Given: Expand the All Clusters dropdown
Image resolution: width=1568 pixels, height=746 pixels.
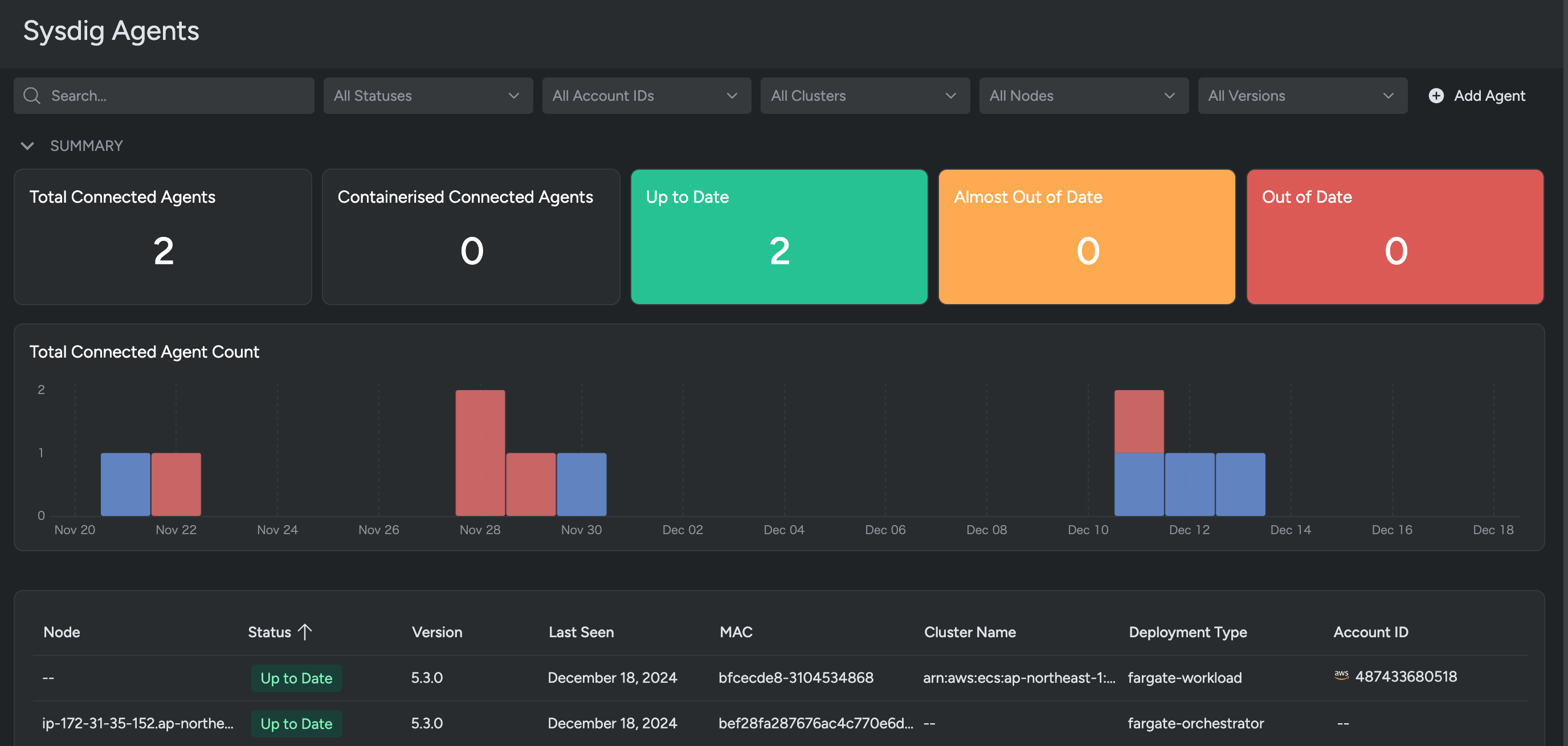Looking at the screenshot, I should [x=864, y=96].
